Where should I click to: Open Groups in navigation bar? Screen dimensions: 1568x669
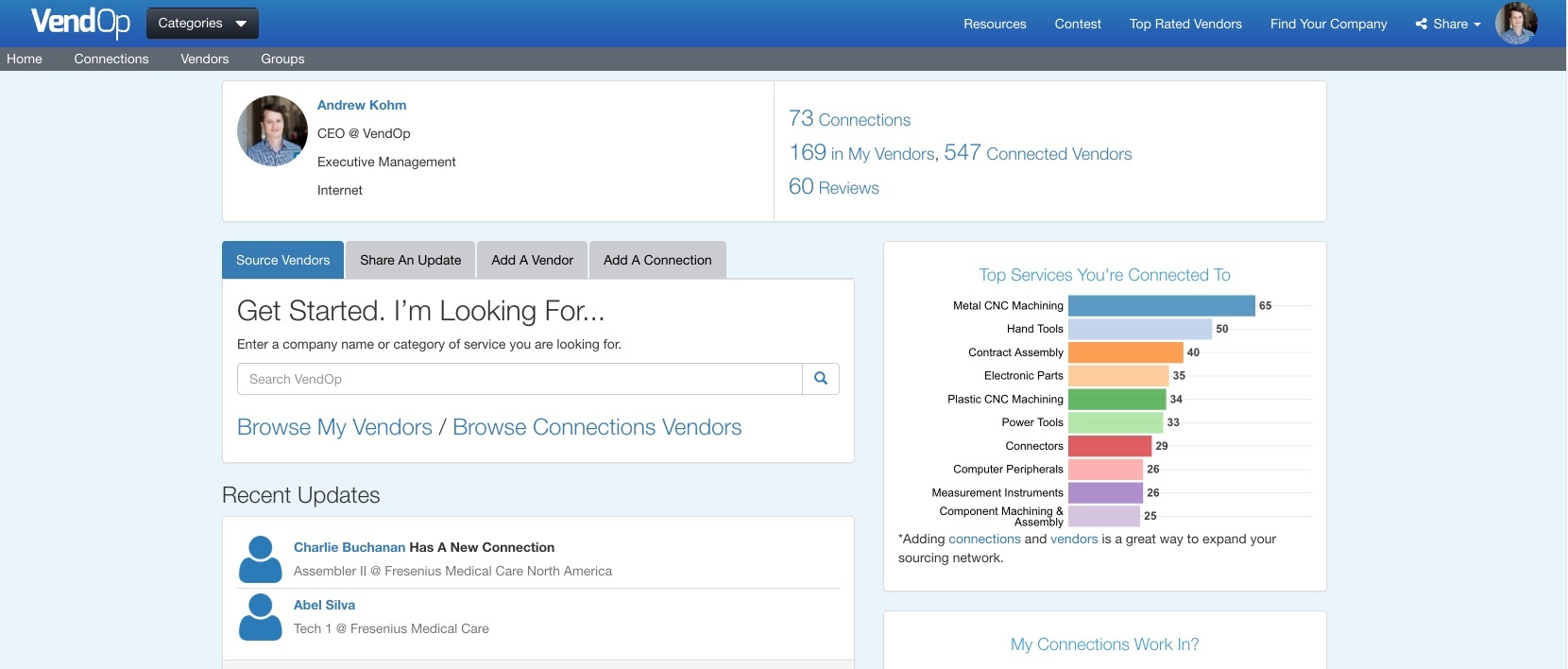point(282,59)
